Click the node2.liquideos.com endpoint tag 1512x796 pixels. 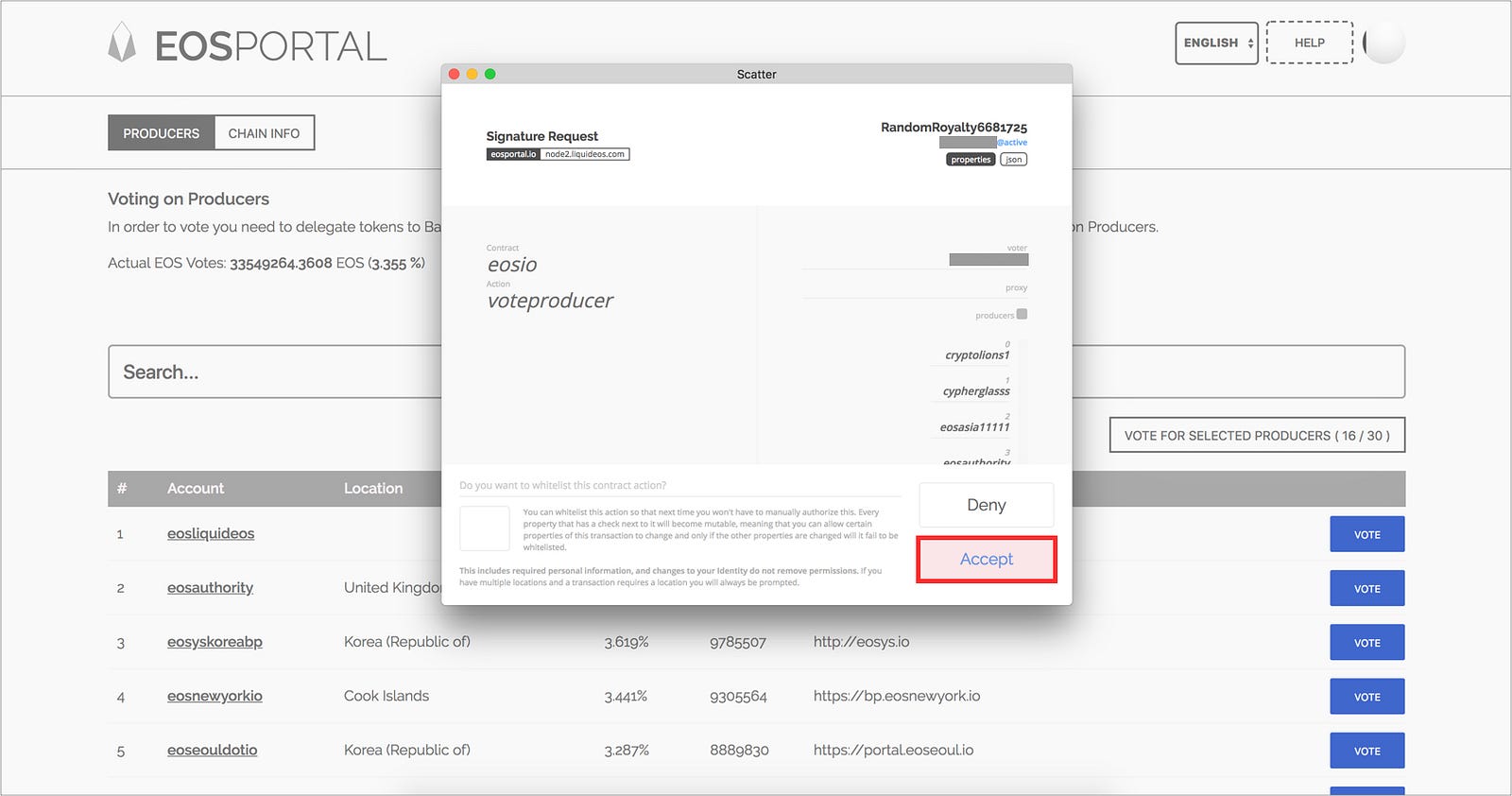pos(585,154)
